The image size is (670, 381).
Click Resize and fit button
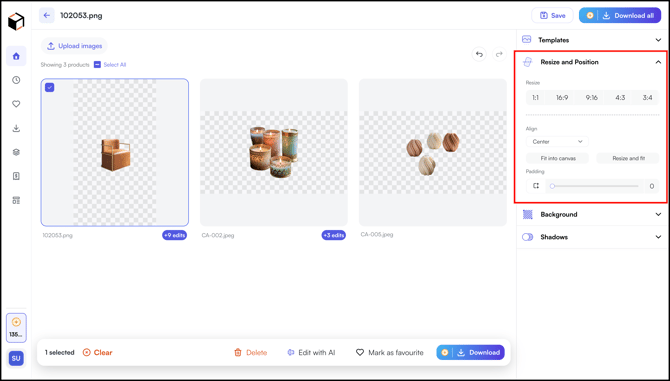[628, 158]
